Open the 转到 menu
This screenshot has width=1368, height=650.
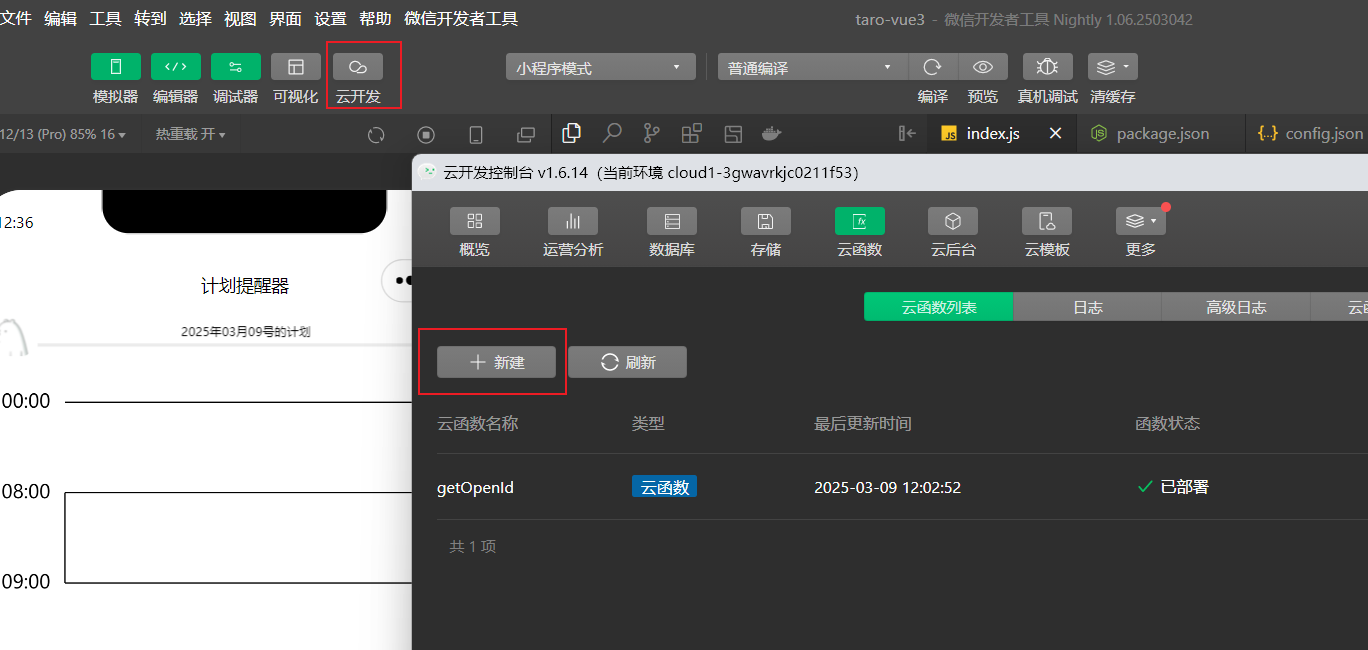tap(150, 19)
